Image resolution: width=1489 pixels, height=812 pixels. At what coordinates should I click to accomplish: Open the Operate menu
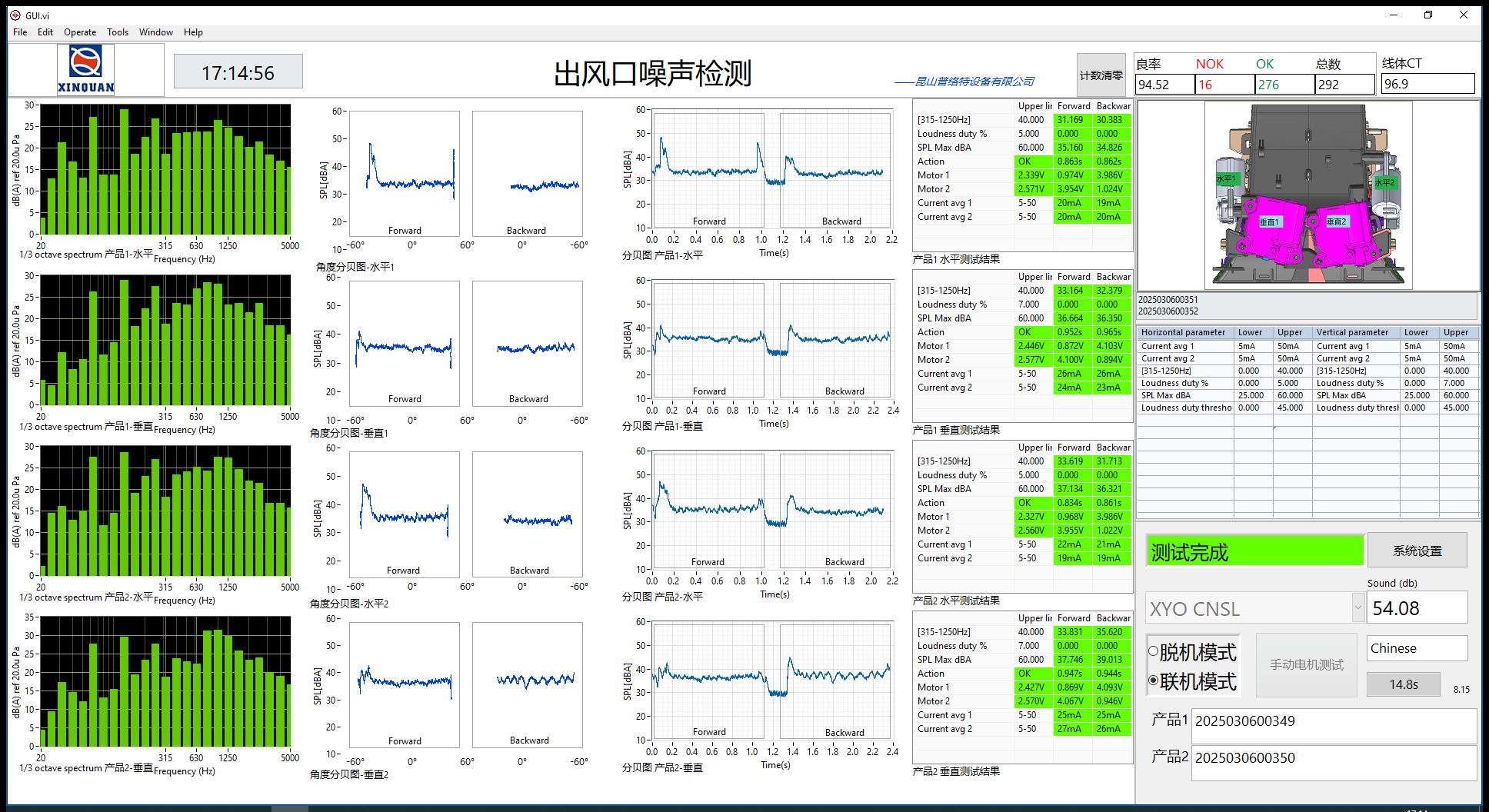[x=80, y=32]
